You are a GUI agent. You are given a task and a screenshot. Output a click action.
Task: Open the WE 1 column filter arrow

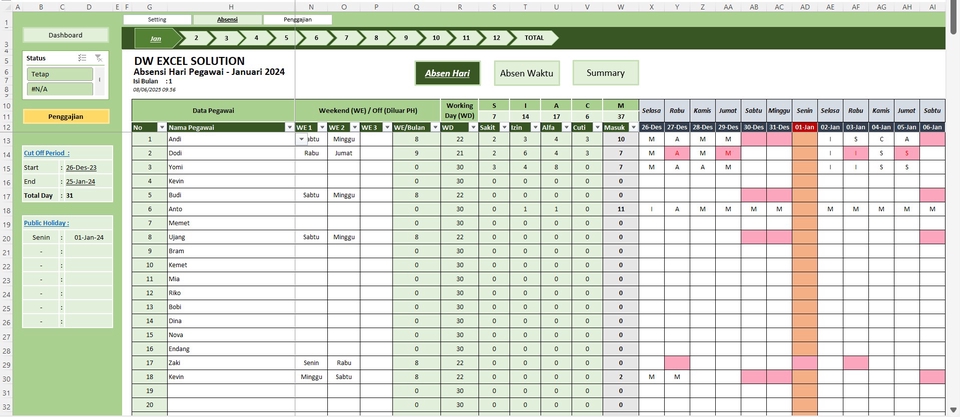pos(321,127)
